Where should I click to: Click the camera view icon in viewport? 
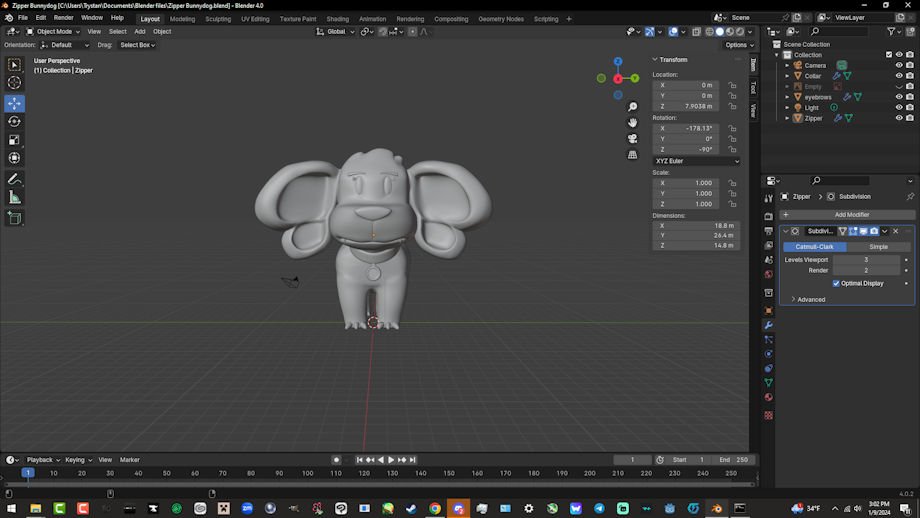[x=632, y=138]
